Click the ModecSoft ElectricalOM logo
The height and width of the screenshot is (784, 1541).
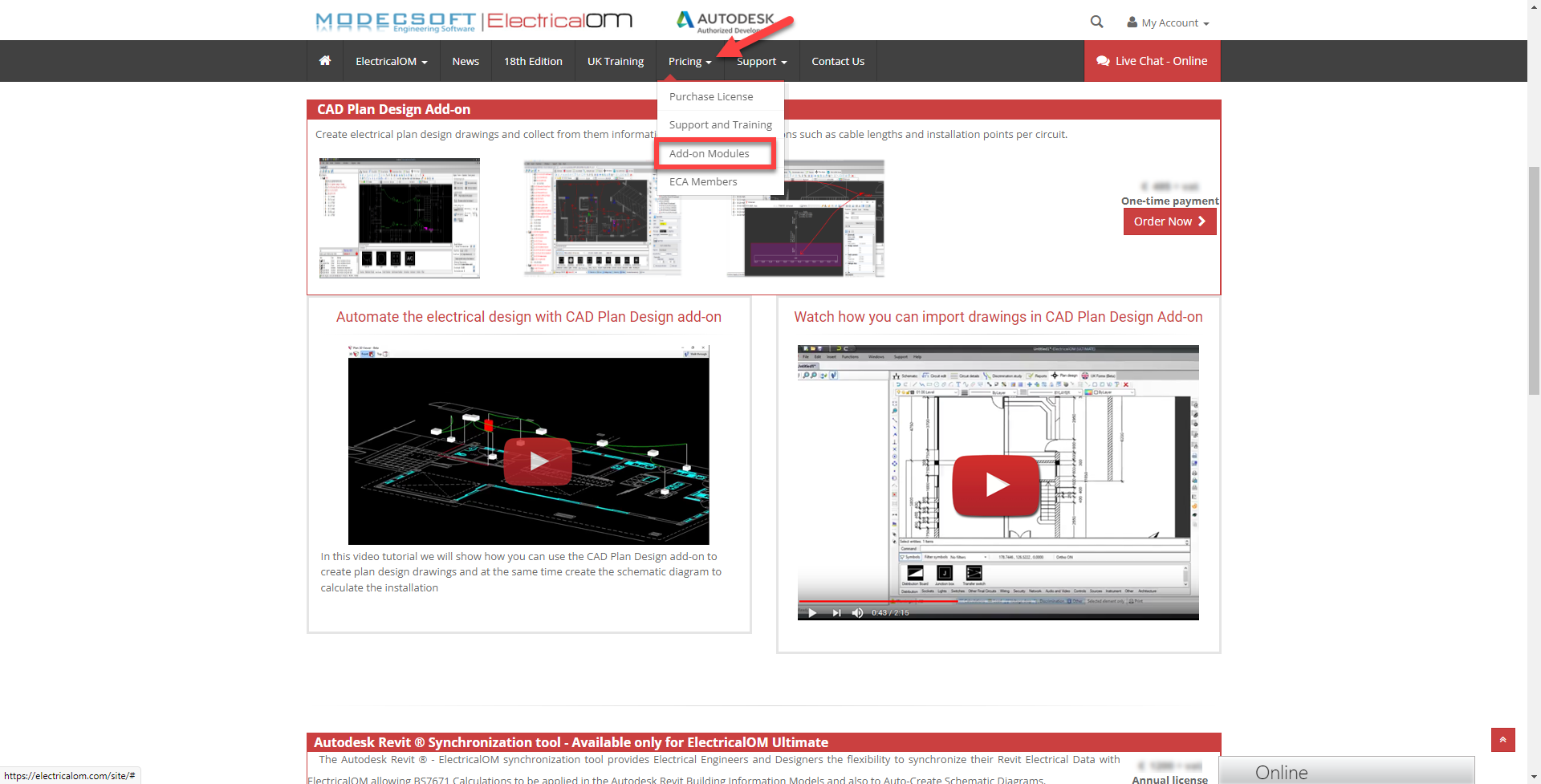click(x=474, y=21)
